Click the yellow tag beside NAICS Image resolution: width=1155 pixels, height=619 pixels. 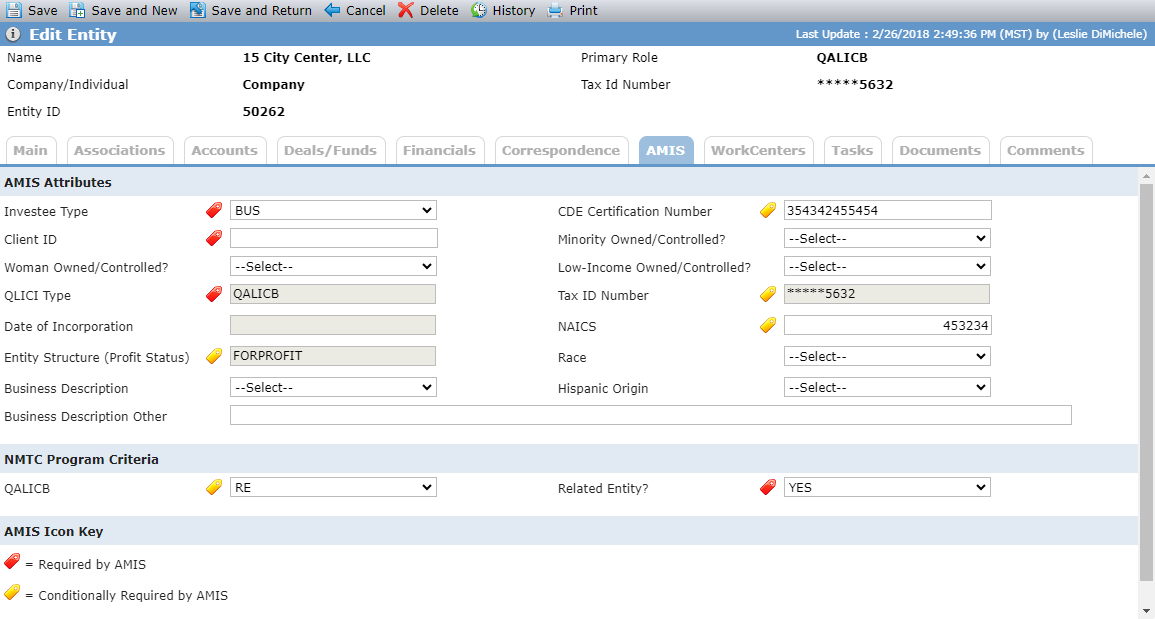768,325
